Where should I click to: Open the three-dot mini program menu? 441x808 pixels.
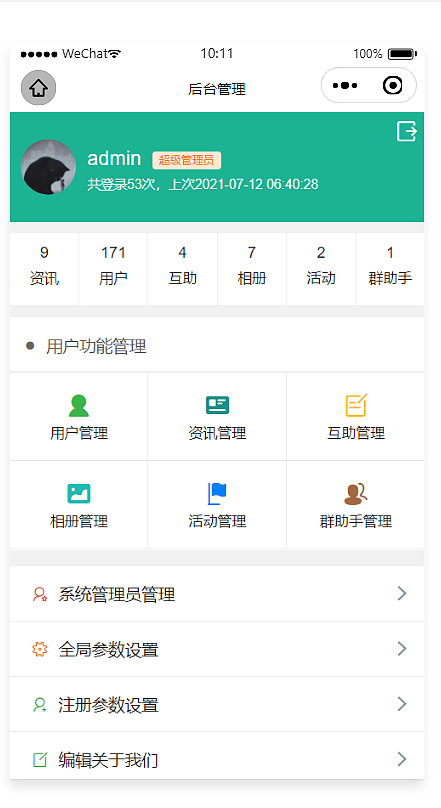point(345,86)
